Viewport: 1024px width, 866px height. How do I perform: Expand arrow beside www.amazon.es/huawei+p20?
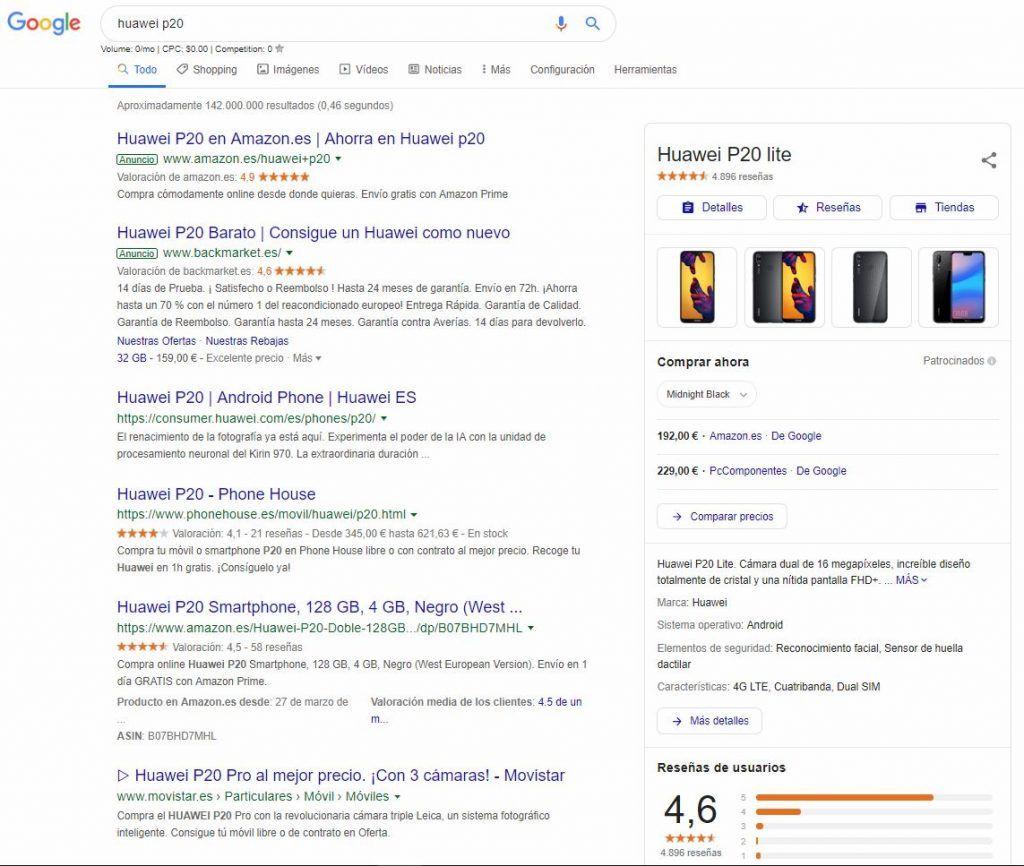click(x=338, y=159)
